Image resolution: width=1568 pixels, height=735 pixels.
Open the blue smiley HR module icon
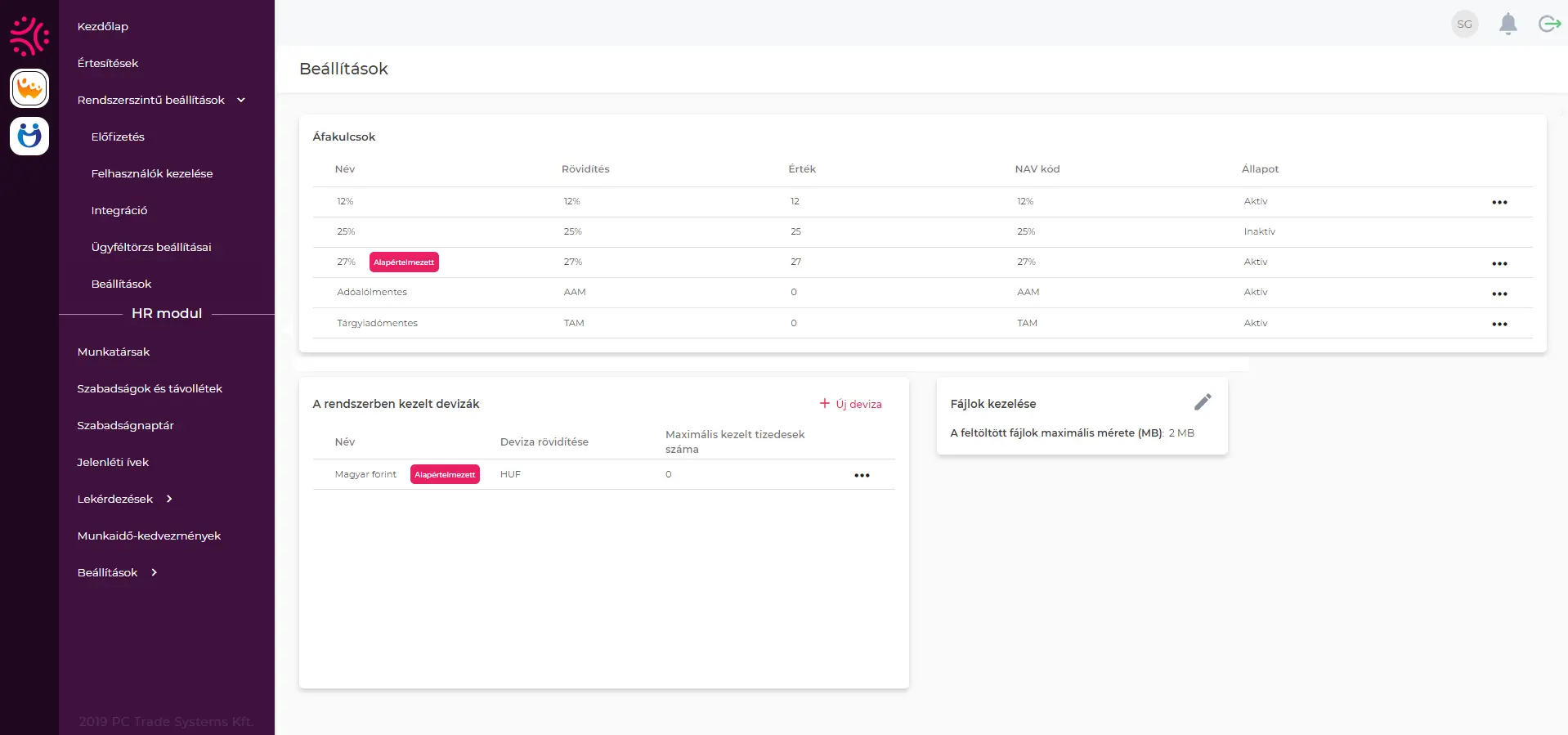(29, 136)
